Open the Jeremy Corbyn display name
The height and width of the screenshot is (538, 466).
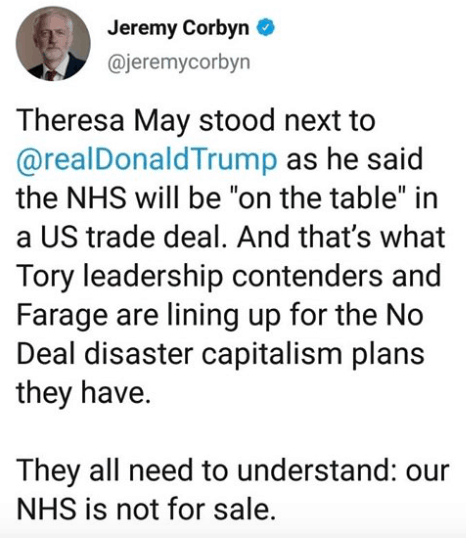pos(178,28)
